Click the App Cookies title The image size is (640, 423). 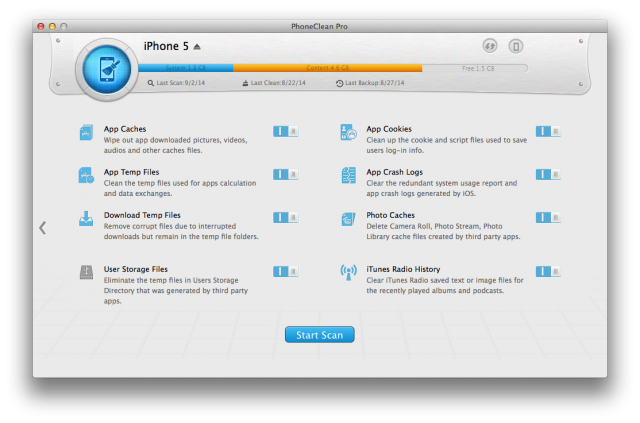click(389, 129)
